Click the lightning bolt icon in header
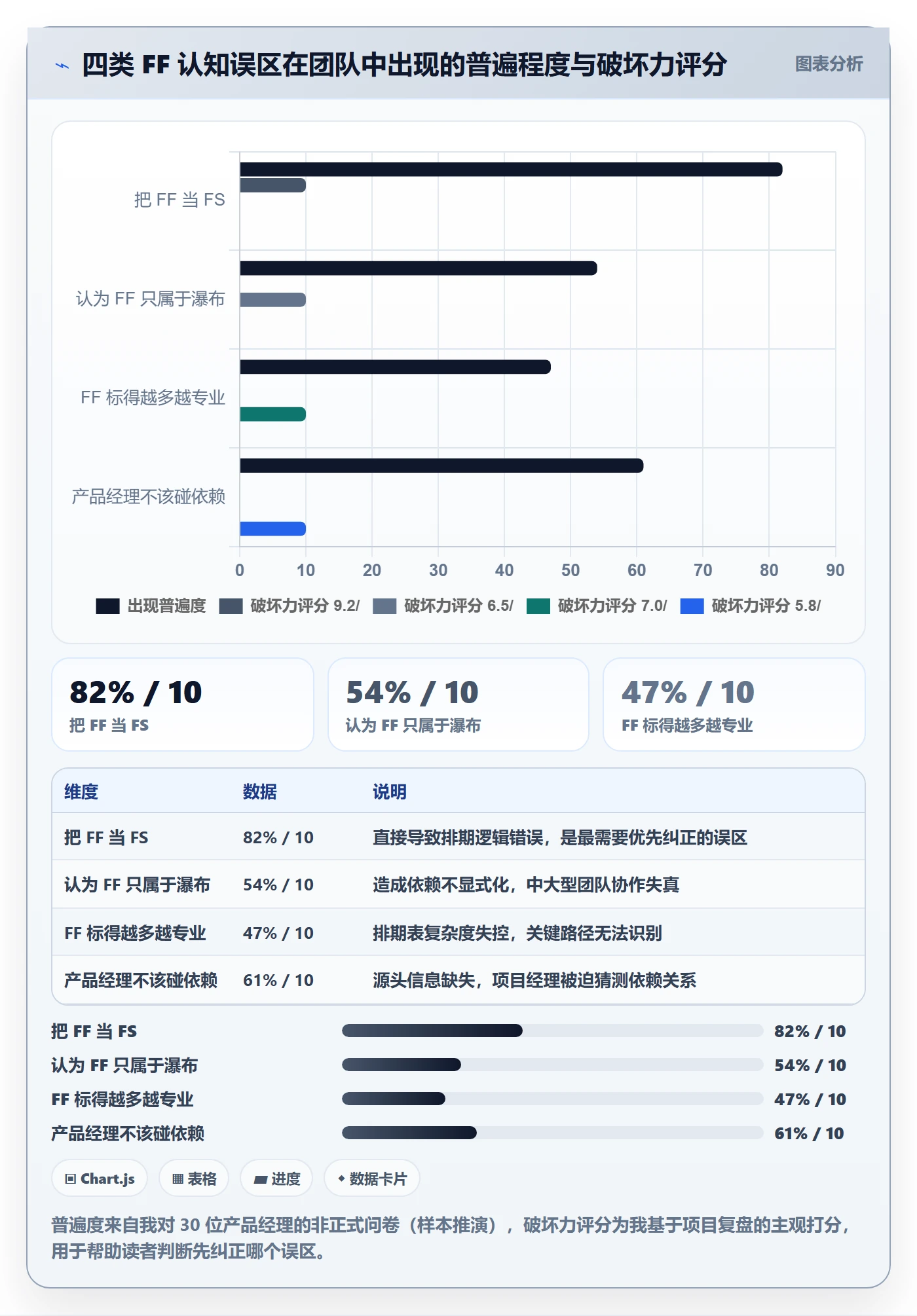Viewport: 917px width, 1316px height. click(62, 65)
